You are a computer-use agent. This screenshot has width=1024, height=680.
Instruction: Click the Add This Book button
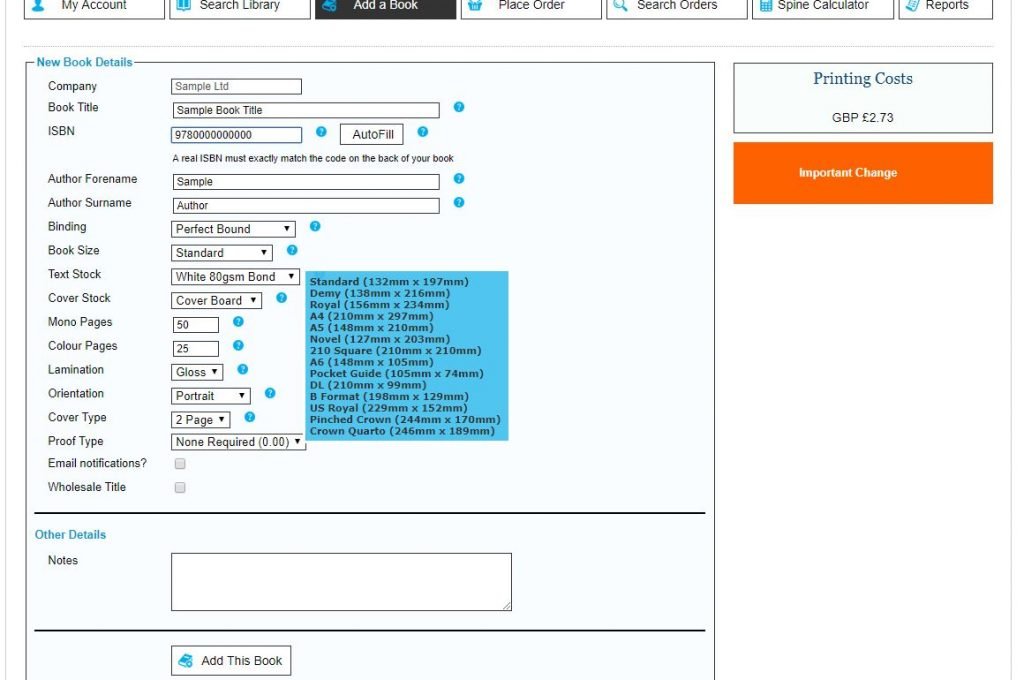tap(230, 660)
